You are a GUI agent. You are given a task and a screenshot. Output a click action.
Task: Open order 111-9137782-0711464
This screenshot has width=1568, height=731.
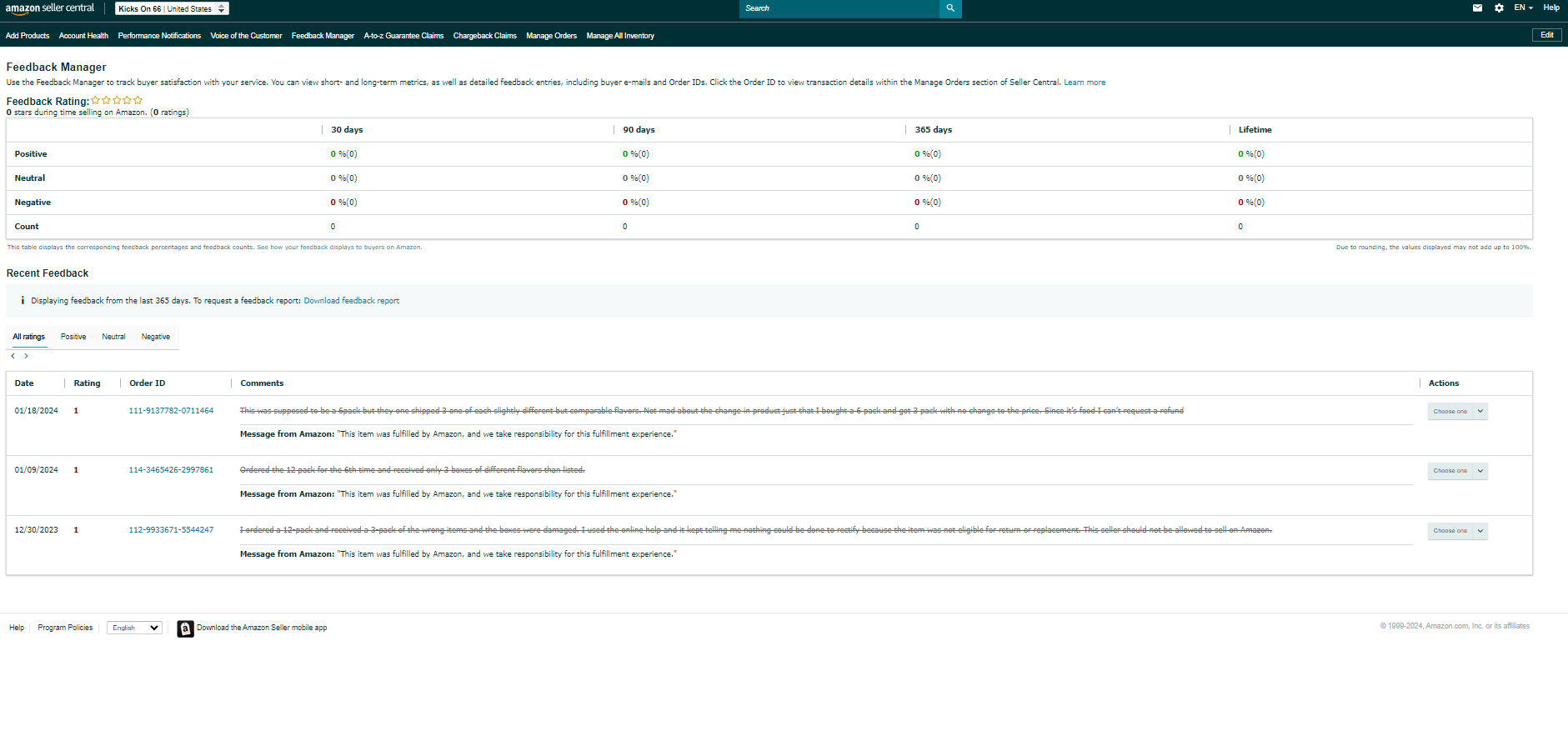click(171, 411)
